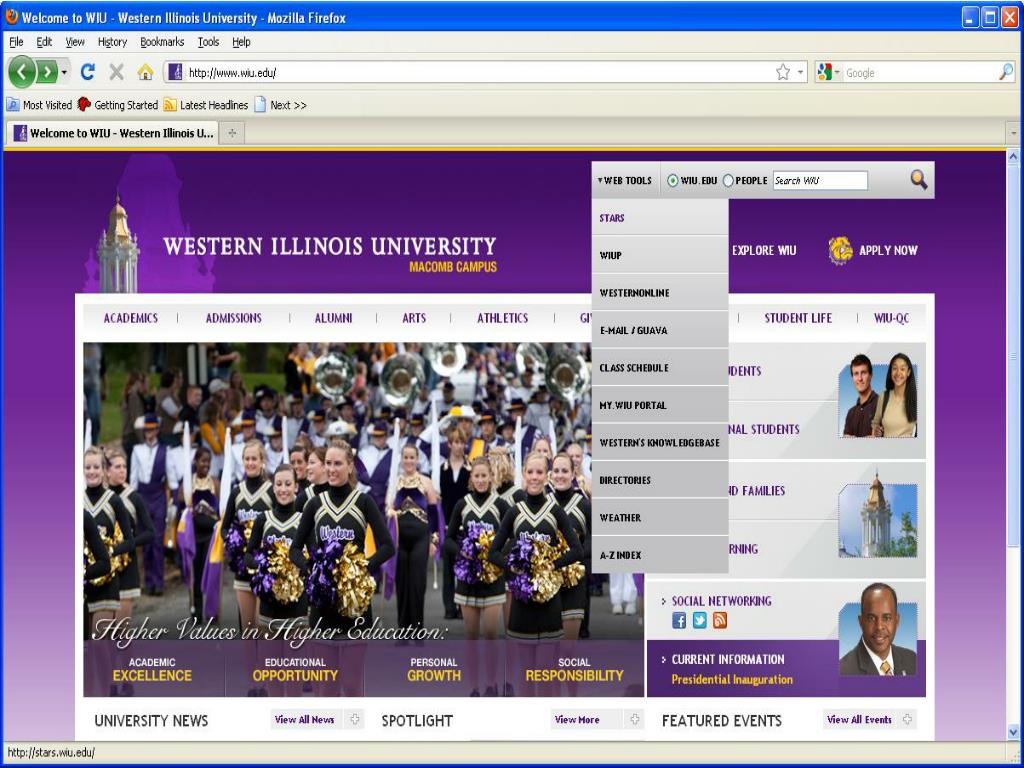1024x768 pixels.
Task: Click the students photo thumbnail
Action: tap(878, 396)
